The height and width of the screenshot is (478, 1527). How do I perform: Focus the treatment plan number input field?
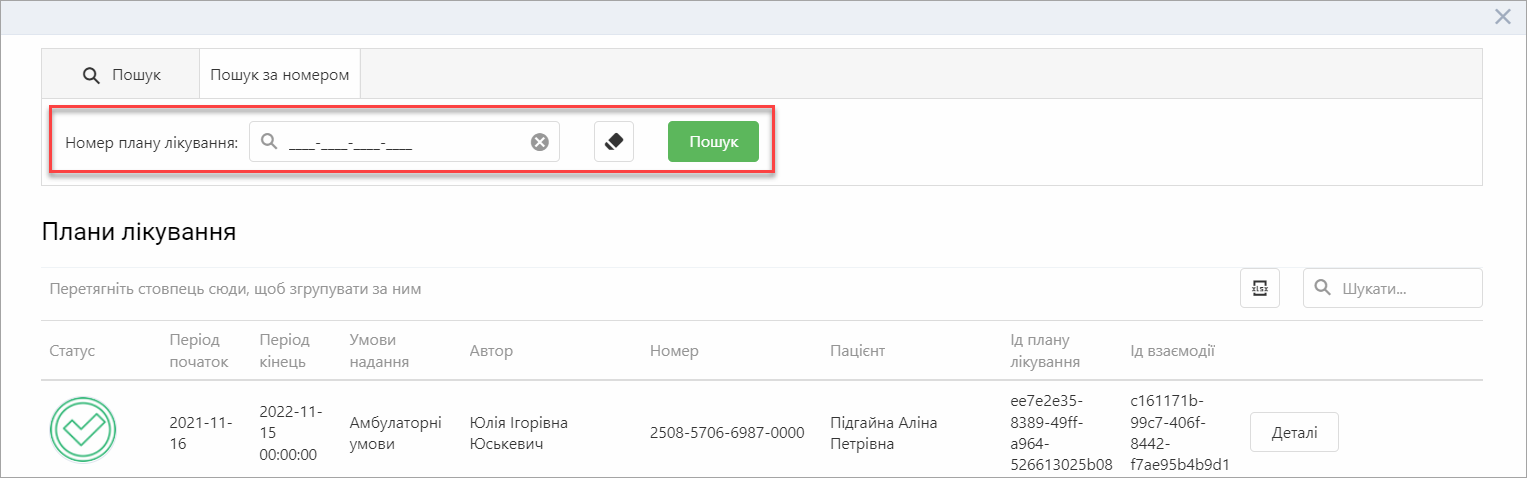tap(404, 142)
